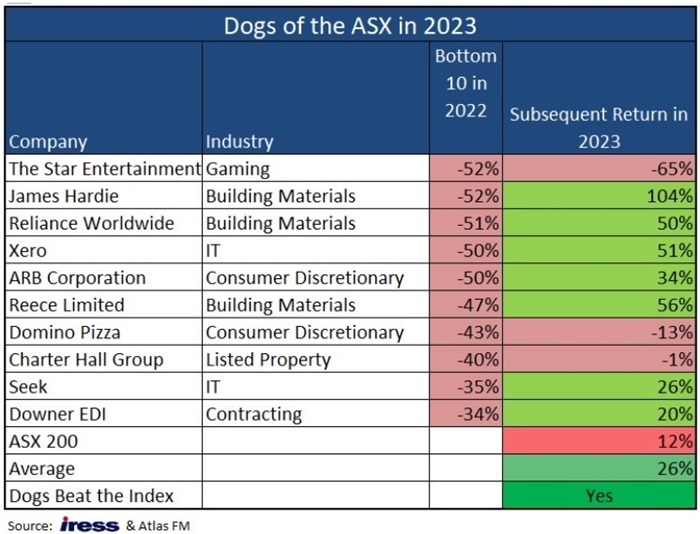Click Reece Limited's -47% cell
The width and height of the screenshot is (700, 534).
coord(465,305)
